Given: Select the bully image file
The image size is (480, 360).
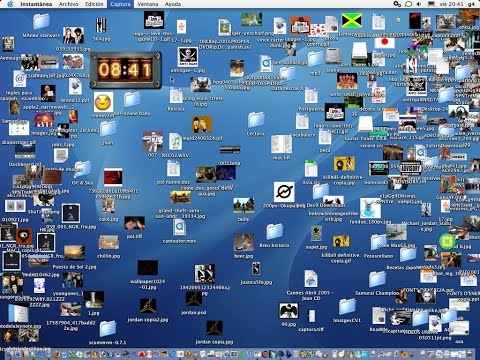Looking at the screenshot, I should pyautogui.click(x=244, y=206).
